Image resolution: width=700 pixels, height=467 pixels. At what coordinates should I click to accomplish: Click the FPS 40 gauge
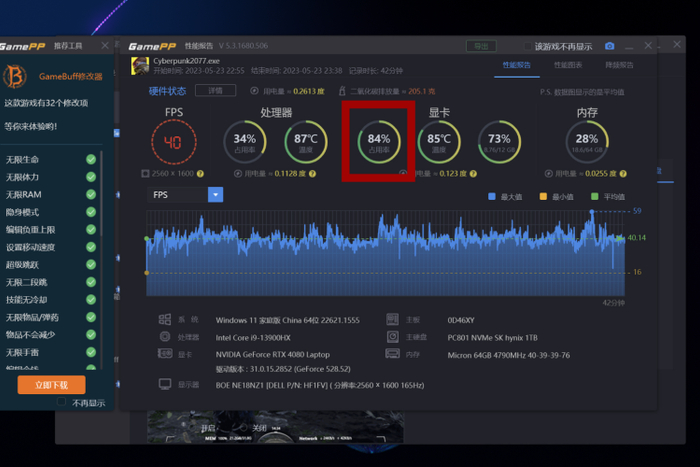tap(174, 142)
